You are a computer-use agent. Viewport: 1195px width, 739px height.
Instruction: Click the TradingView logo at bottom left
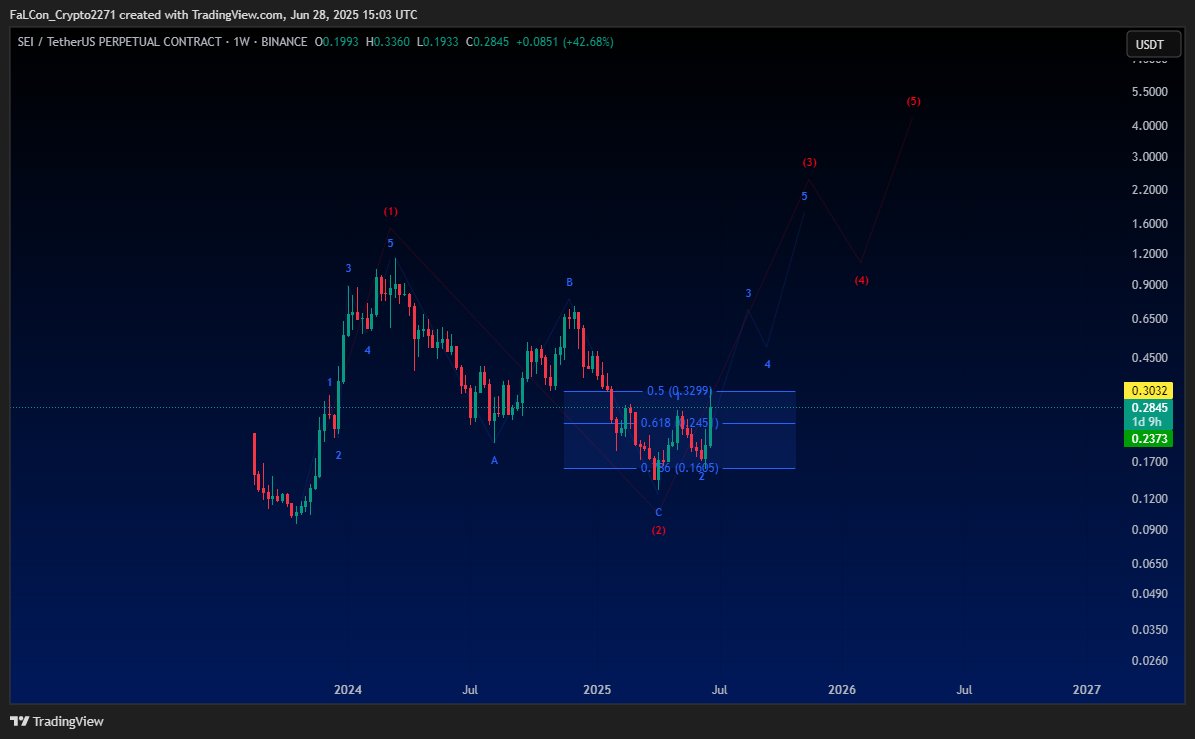click(x=57, y=721)
